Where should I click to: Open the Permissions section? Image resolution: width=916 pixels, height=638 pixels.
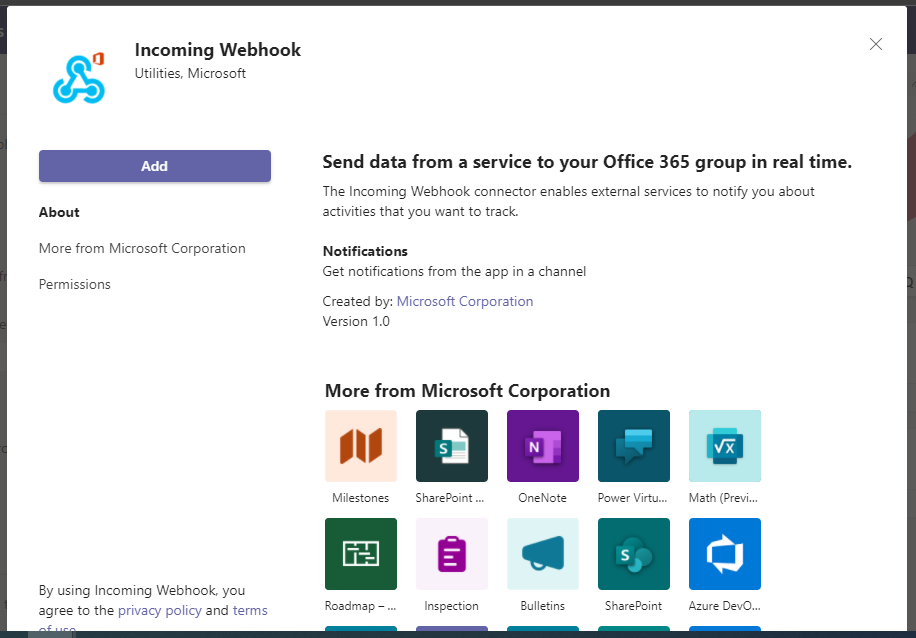(x=75, y=284)
